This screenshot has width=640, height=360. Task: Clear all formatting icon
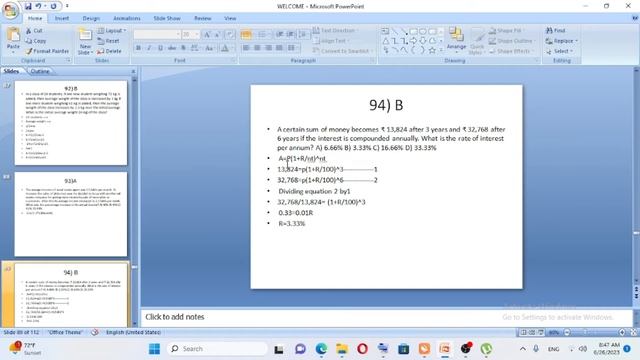click(230, 35)
